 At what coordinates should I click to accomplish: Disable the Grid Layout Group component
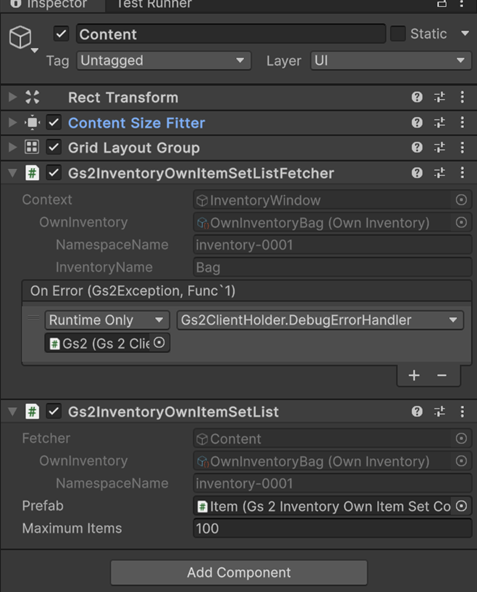[54, 147]
